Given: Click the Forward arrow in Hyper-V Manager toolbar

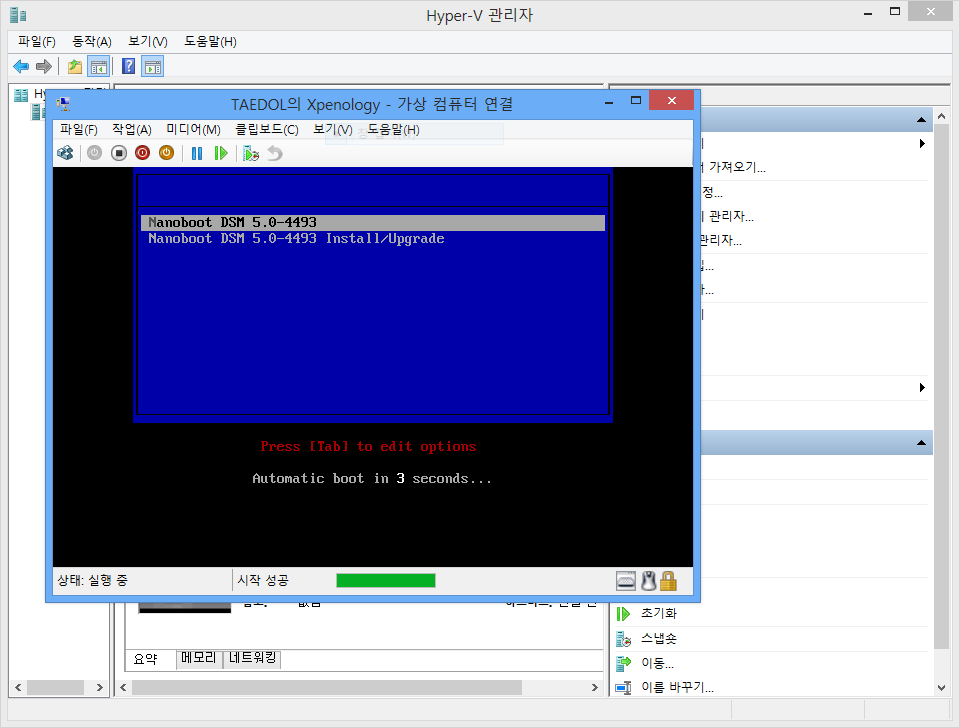Looking at the screenshot, I should click(44, 66).
